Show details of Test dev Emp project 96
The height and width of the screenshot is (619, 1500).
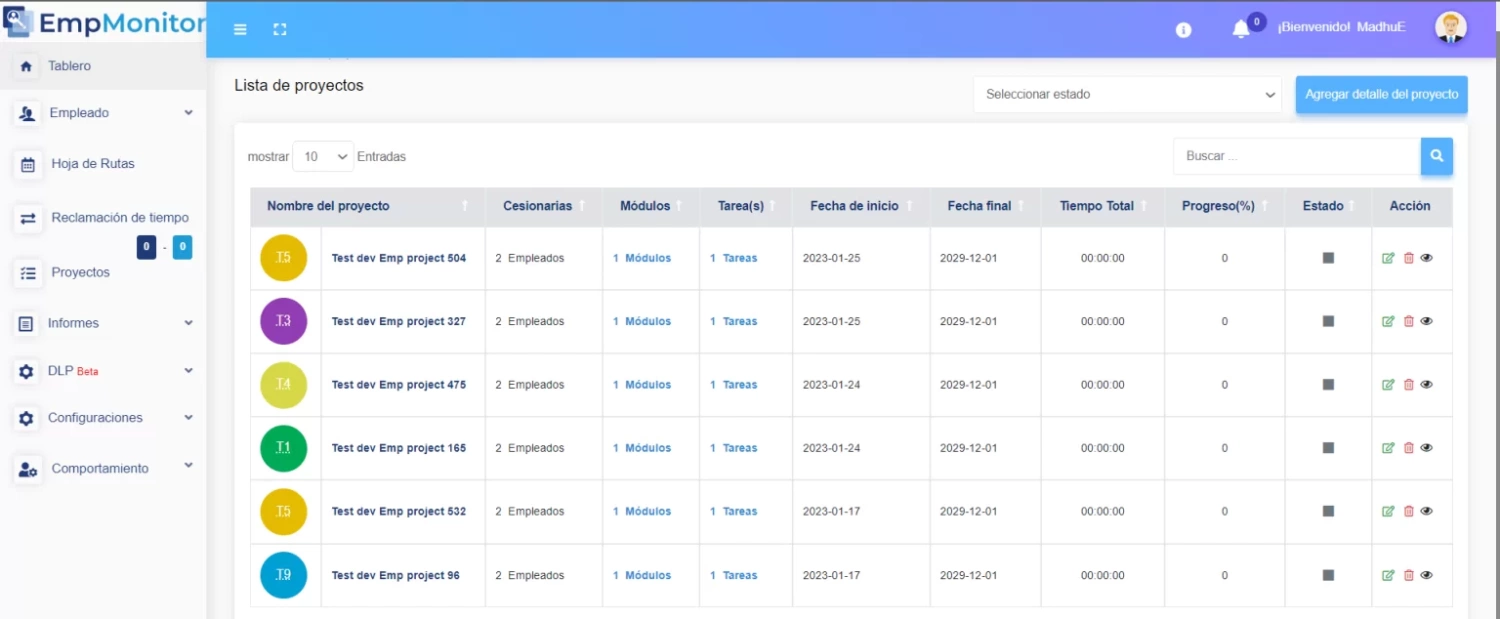[x=1427, y=575]
